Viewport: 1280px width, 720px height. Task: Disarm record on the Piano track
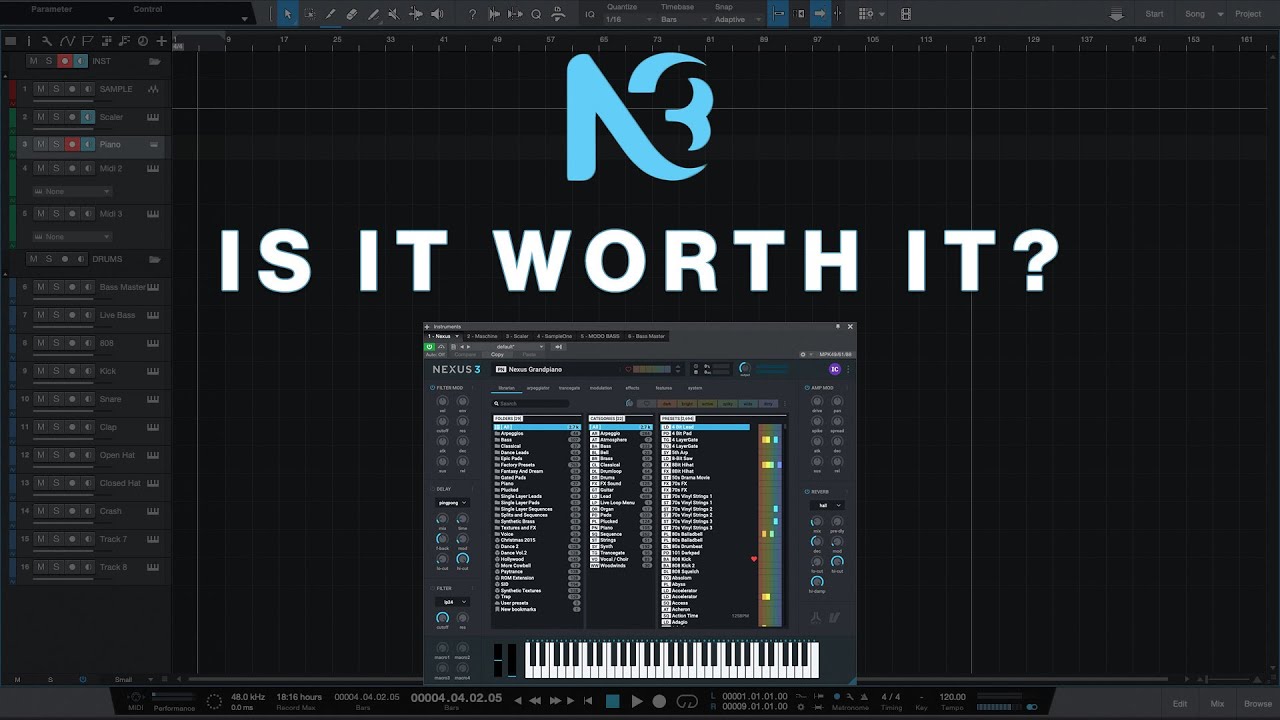coord(71,145)
